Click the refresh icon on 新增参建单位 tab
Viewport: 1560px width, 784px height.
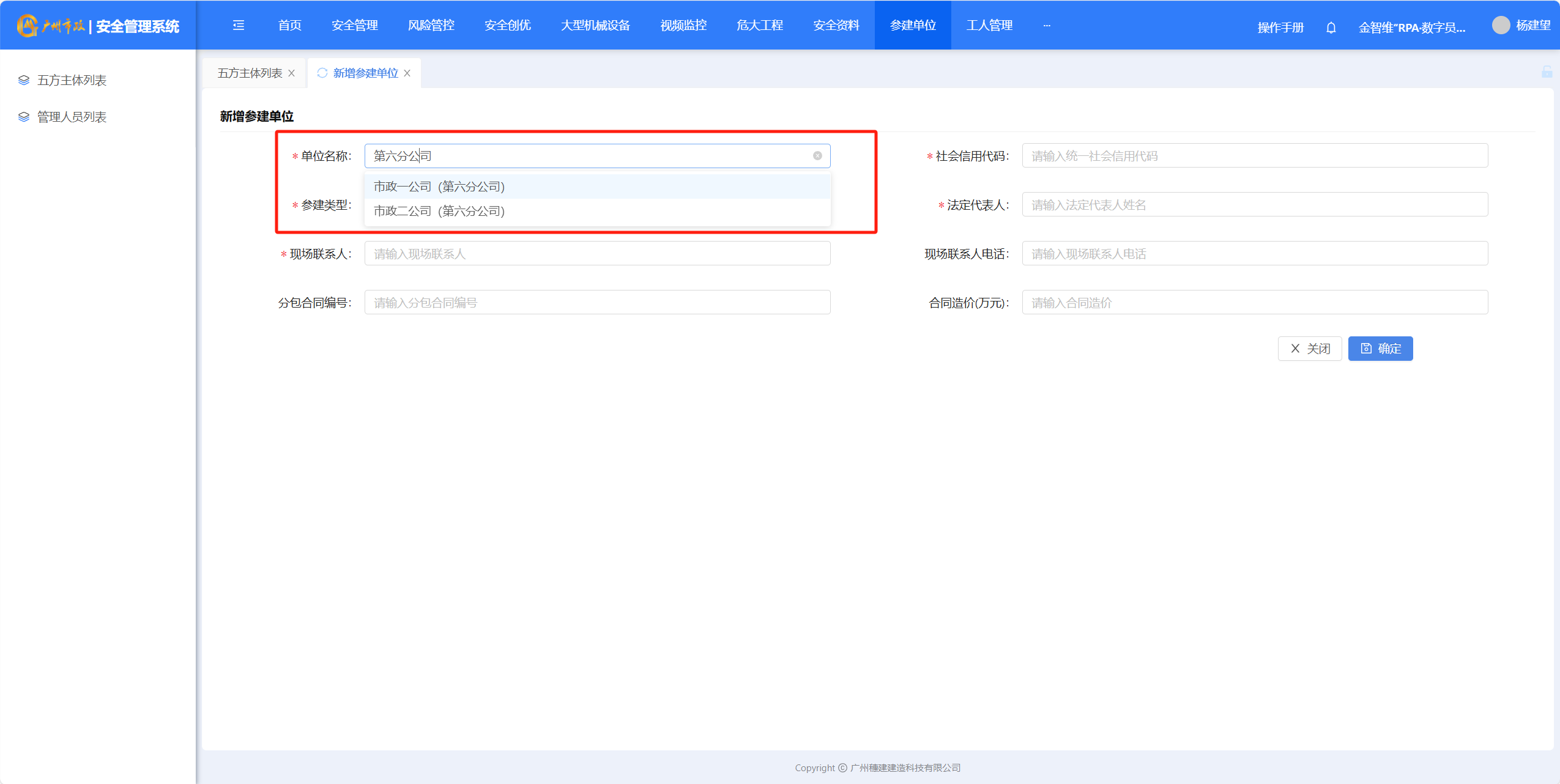click(322, 73)
